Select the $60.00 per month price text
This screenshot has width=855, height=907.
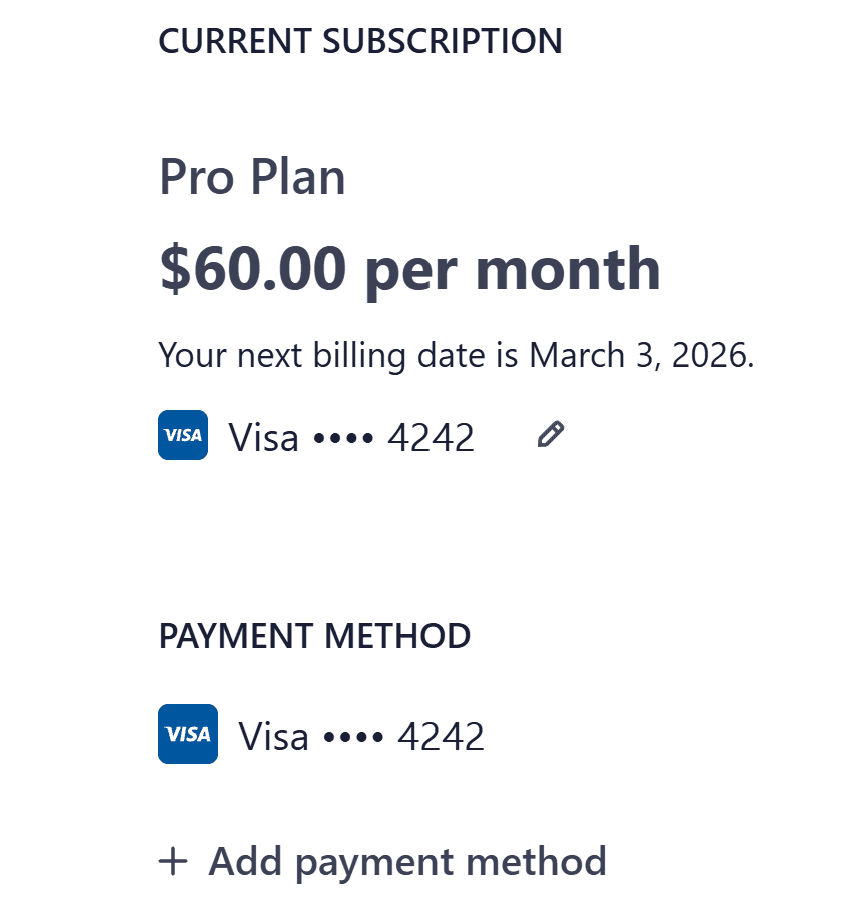[409, 267]
